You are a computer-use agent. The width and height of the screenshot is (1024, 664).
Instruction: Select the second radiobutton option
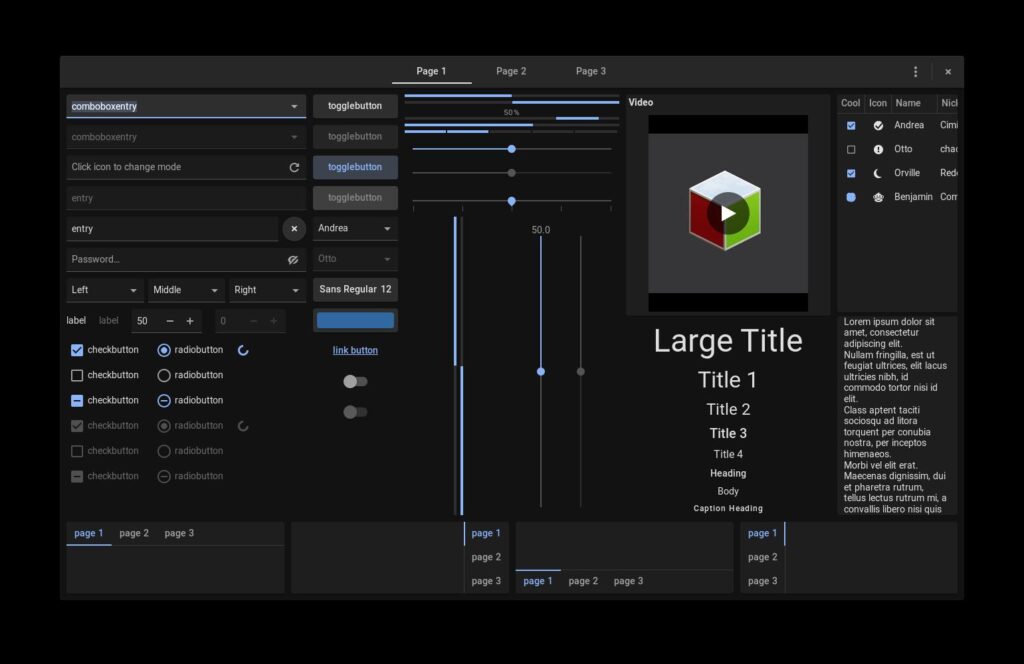click(x=164, y=376)
